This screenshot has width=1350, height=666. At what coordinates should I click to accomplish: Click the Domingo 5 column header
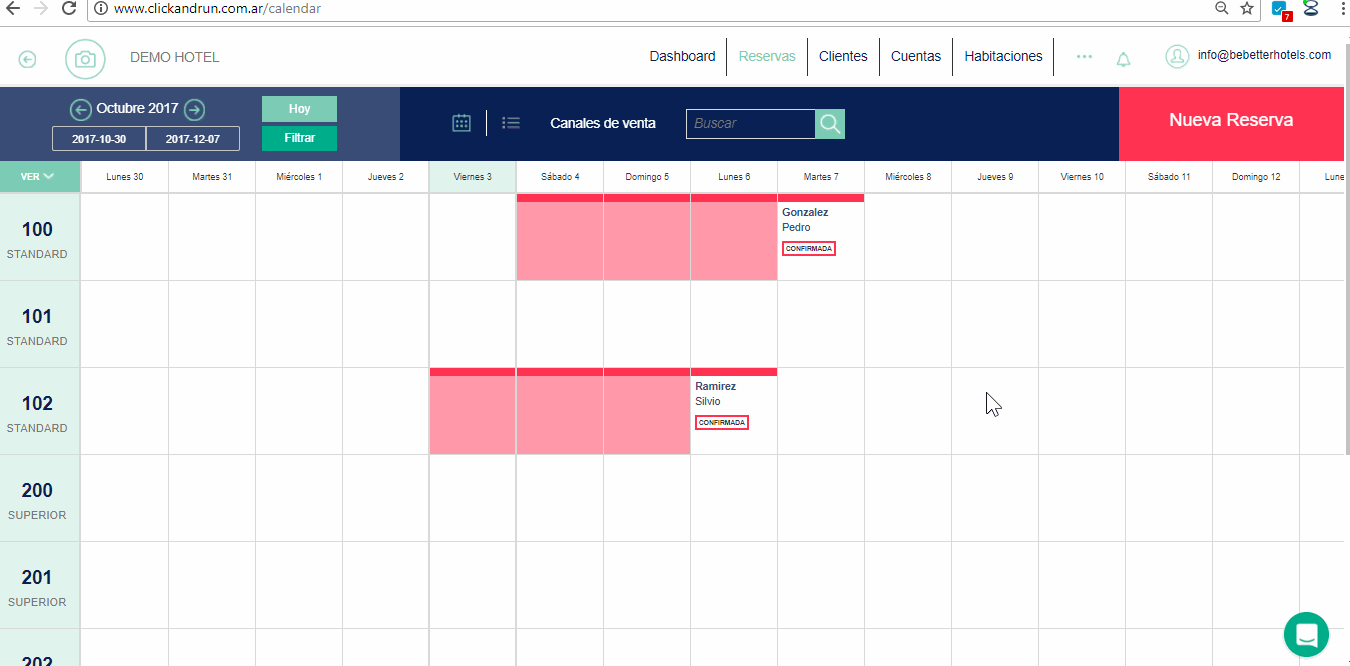point(647,177)
